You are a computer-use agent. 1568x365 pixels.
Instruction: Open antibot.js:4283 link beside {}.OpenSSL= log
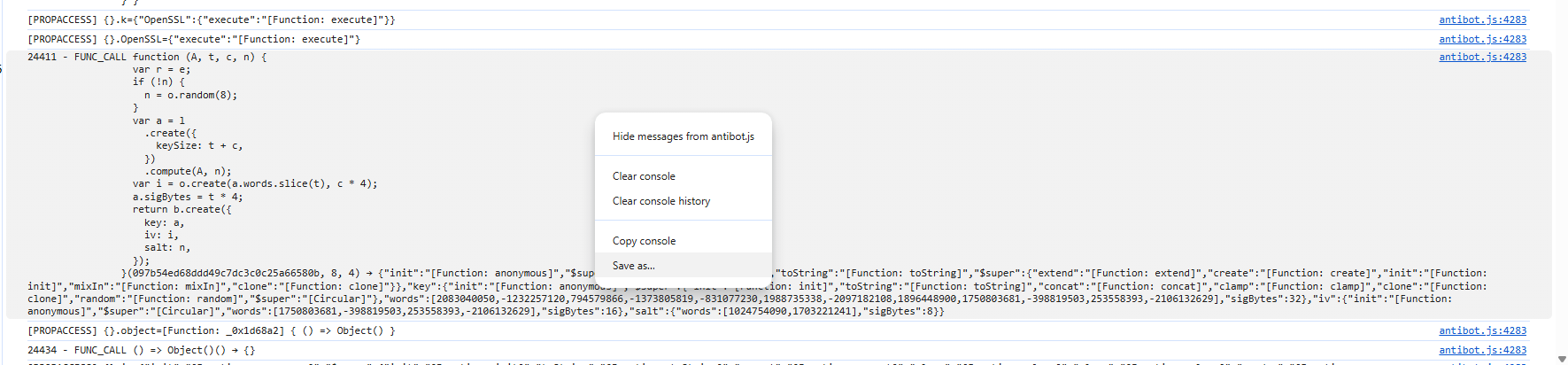click(x=1482, y=39)
